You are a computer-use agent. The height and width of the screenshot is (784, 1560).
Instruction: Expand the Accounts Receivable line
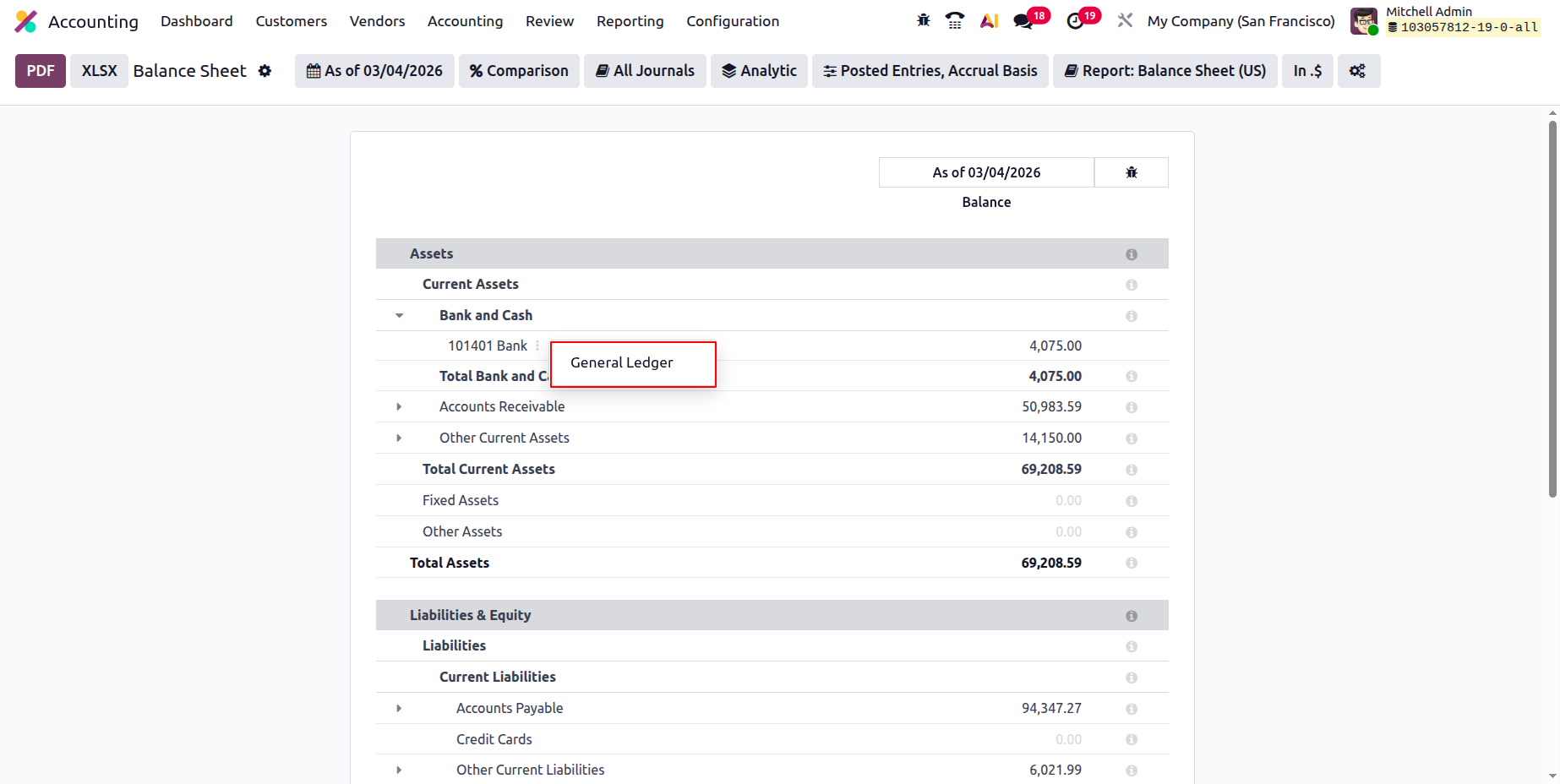point(399,406)
